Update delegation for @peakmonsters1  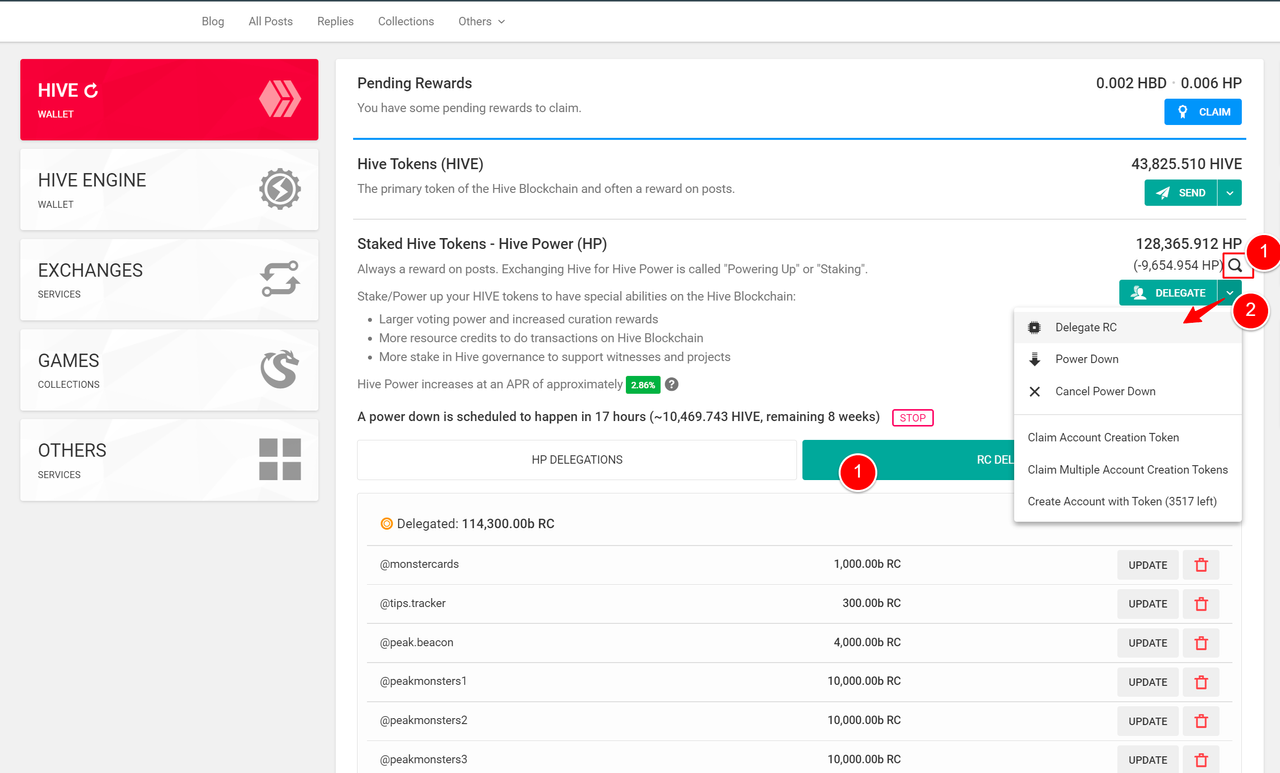coord(1148,682)
